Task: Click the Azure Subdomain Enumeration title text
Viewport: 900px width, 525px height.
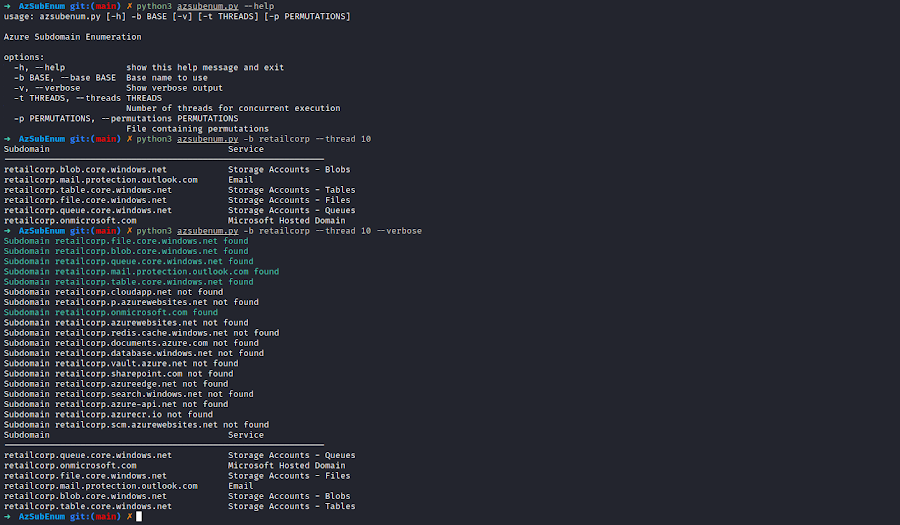Action: coord(72,37)
